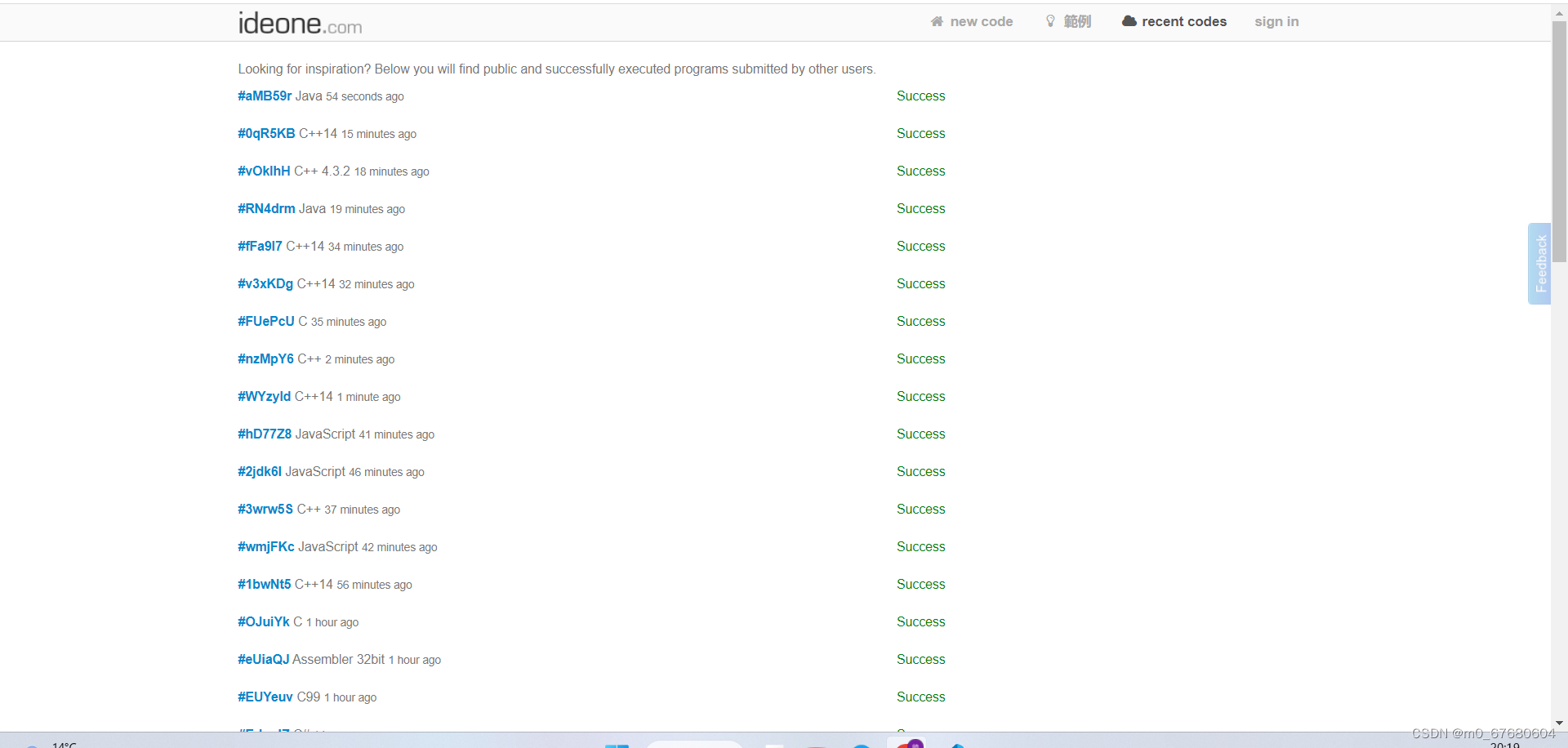Open code #RN4drm

point(266,208)
